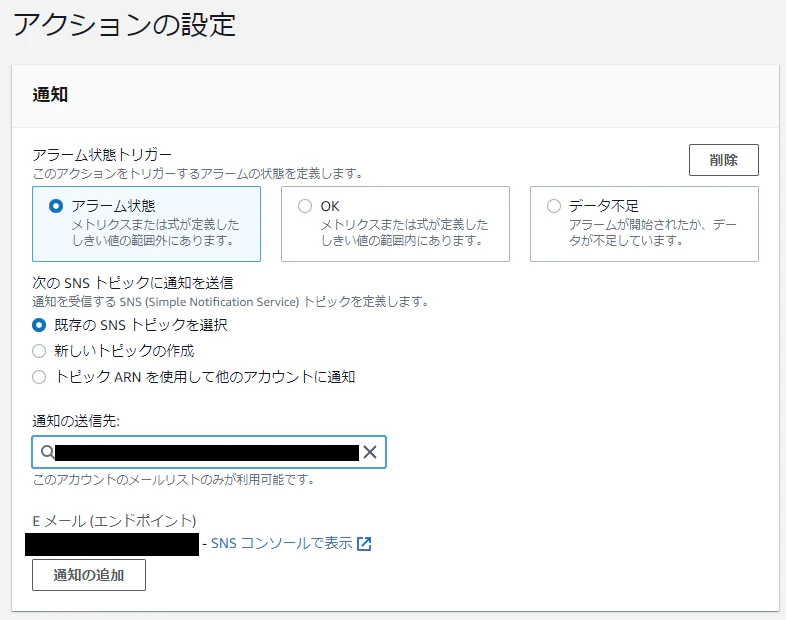The image size is (786, 620).
Task: Select the OK alarm state trigger
Action: coord(395,224)
